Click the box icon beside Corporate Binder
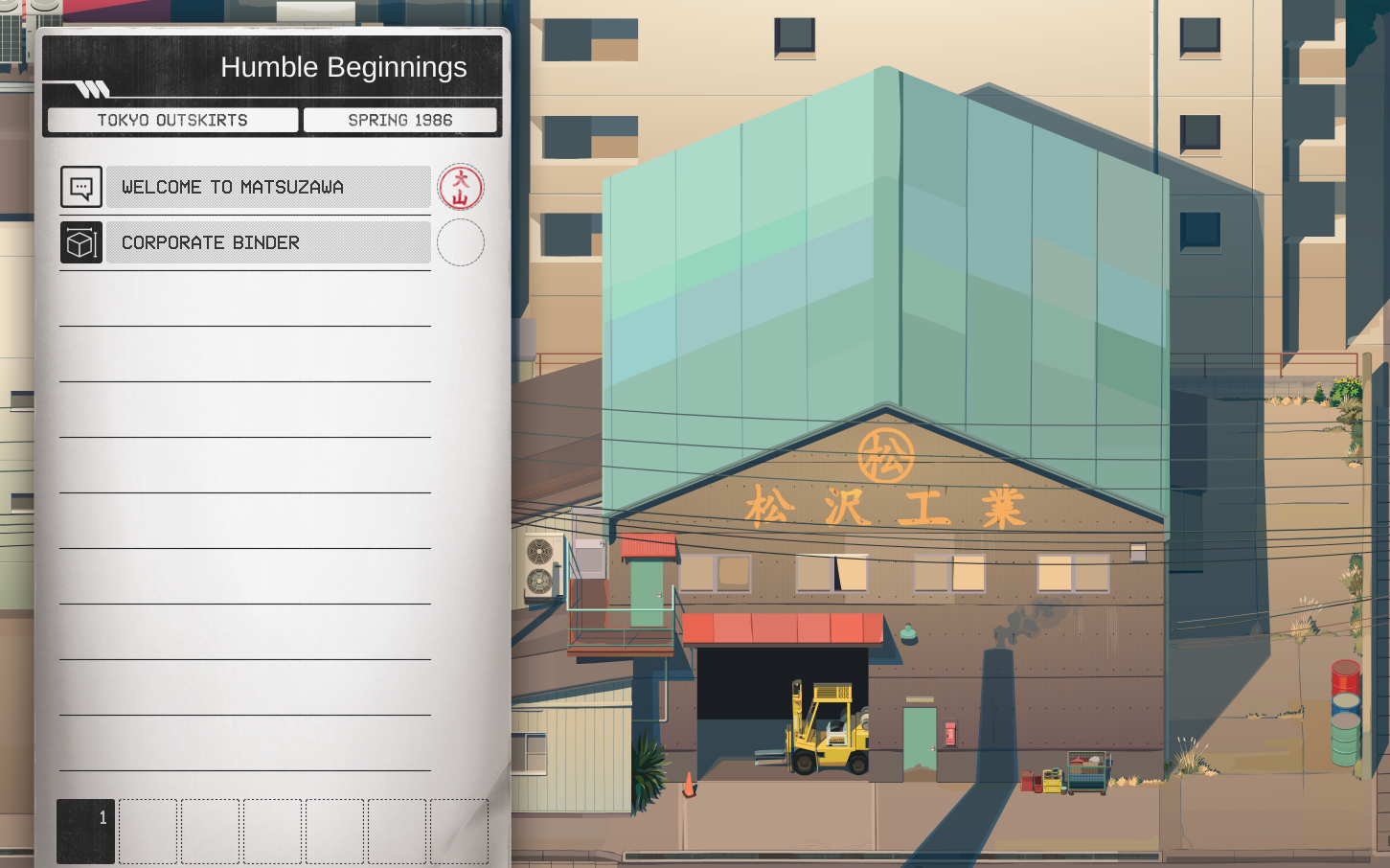 tap(81, 242)
